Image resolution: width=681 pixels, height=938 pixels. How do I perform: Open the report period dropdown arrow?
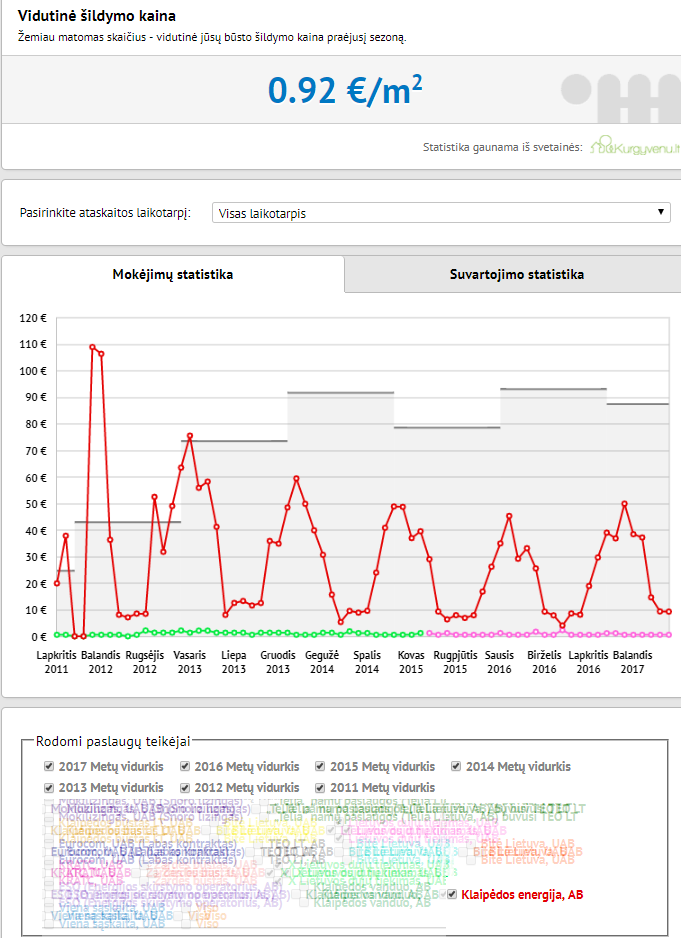tap(661, 212)
